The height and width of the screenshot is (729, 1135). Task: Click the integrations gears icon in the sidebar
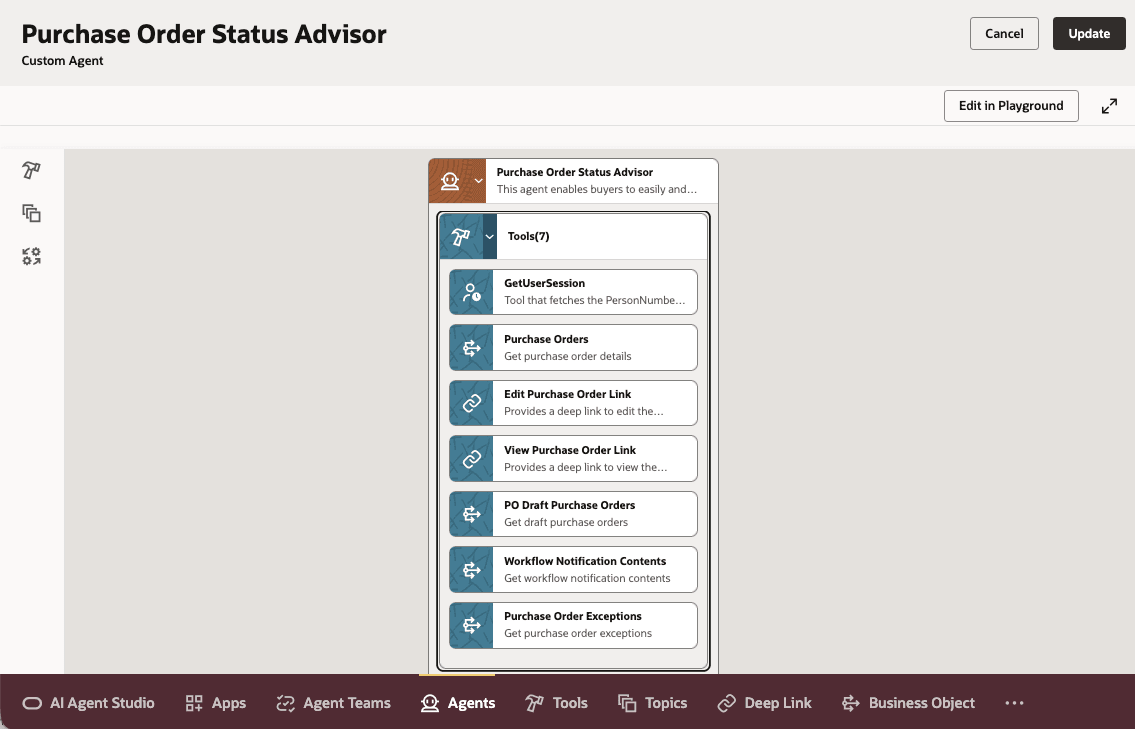(30, 256)
